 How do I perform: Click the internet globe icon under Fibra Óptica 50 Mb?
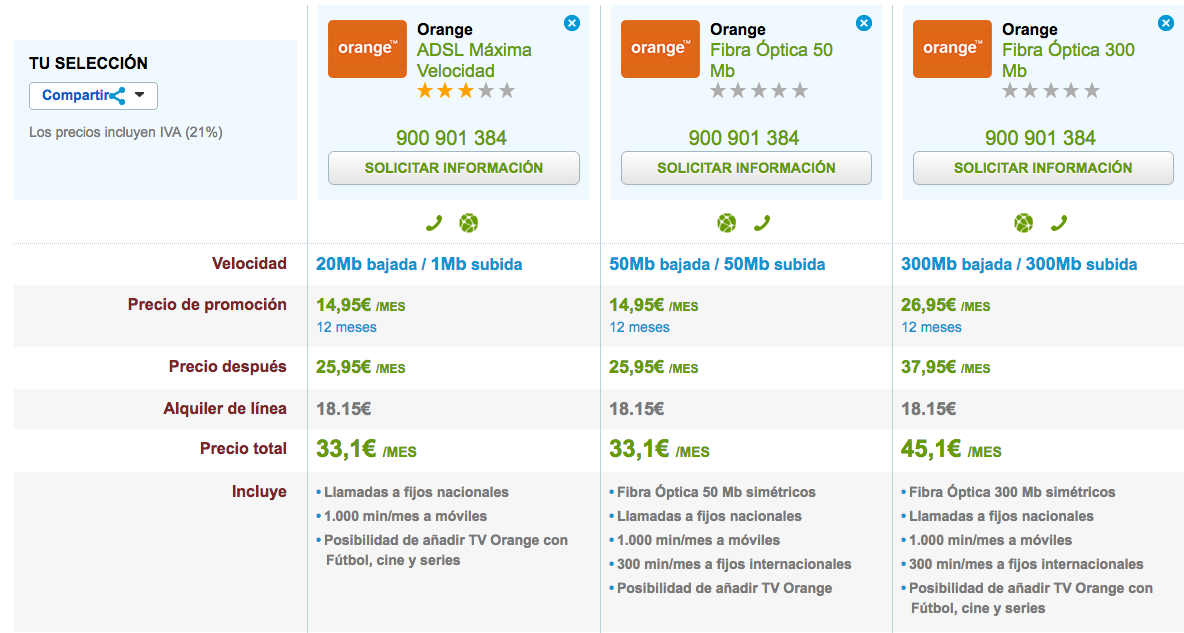coord(726,223)
